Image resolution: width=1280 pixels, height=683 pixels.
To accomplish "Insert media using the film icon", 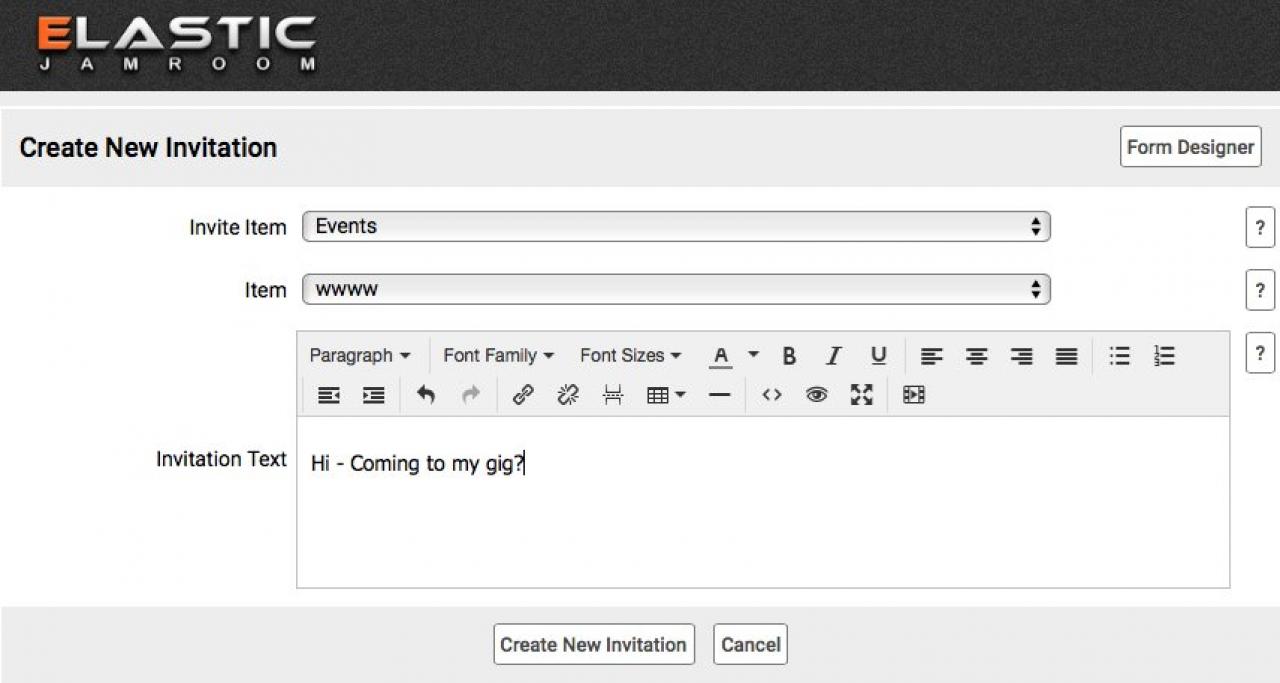I will point(913,395).
